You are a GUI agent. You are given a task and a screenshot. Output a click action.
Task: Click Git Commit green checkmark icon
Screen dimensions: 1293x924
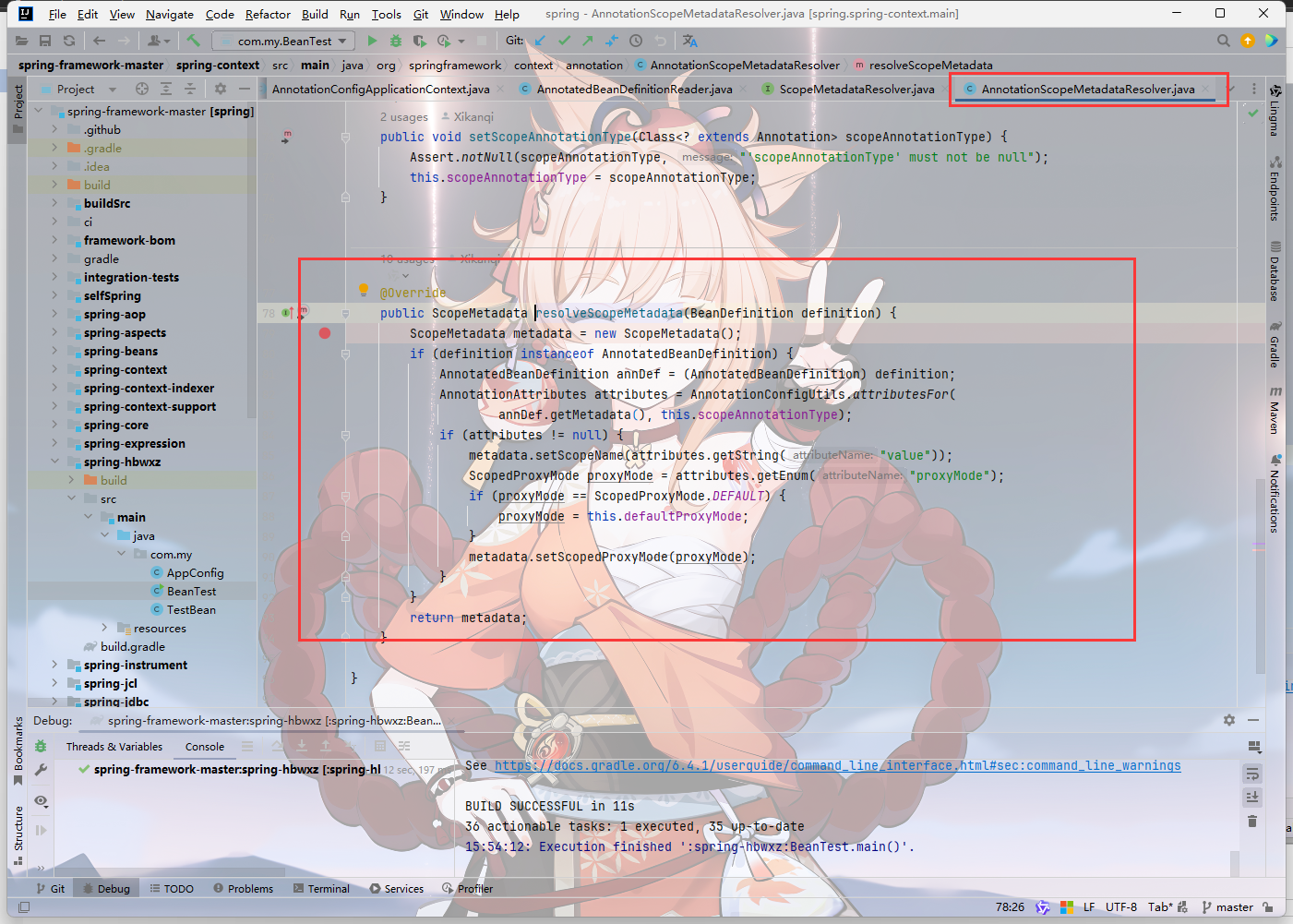(564, 41)
